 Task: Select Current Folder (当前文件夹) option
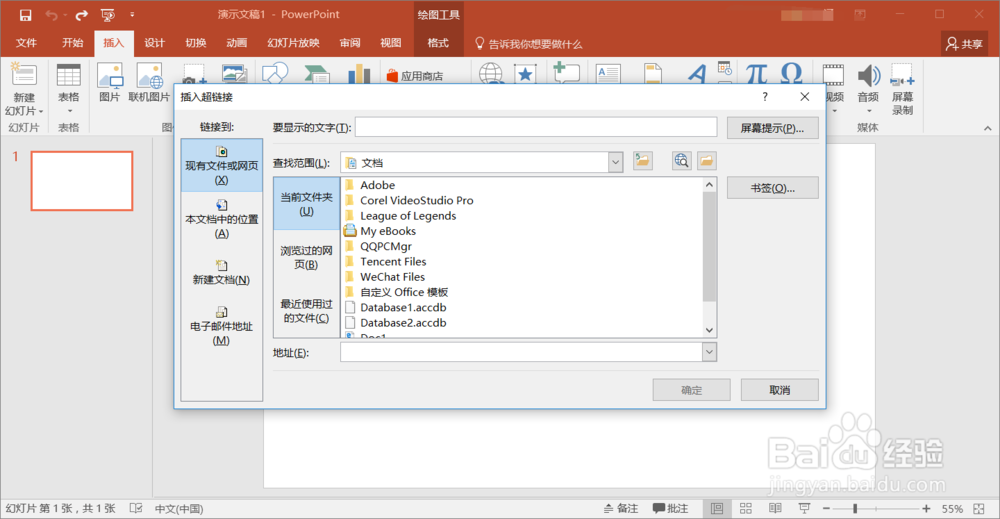[x=307, y=203]
